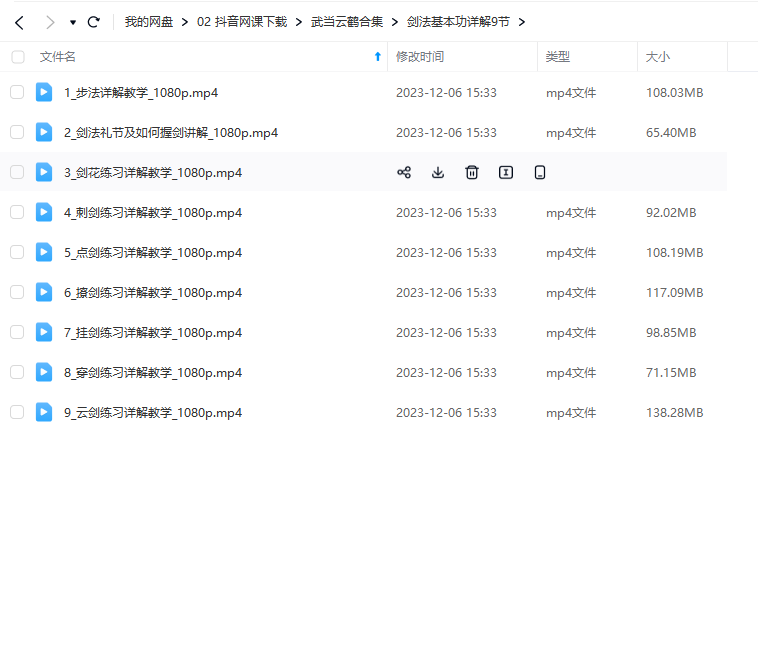758x657 pixels.
Task: Open navigation history dropdown triangle
Action: pyautogui.click(x=73, y=22)
